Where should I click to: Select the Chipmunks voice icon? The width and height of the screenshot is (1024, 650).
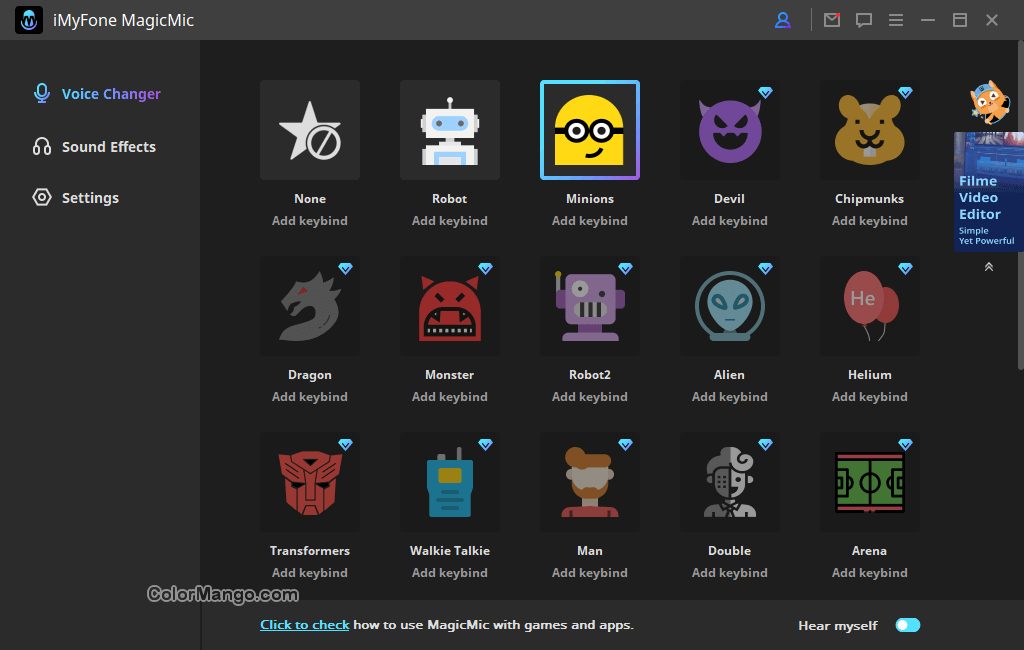870,130
